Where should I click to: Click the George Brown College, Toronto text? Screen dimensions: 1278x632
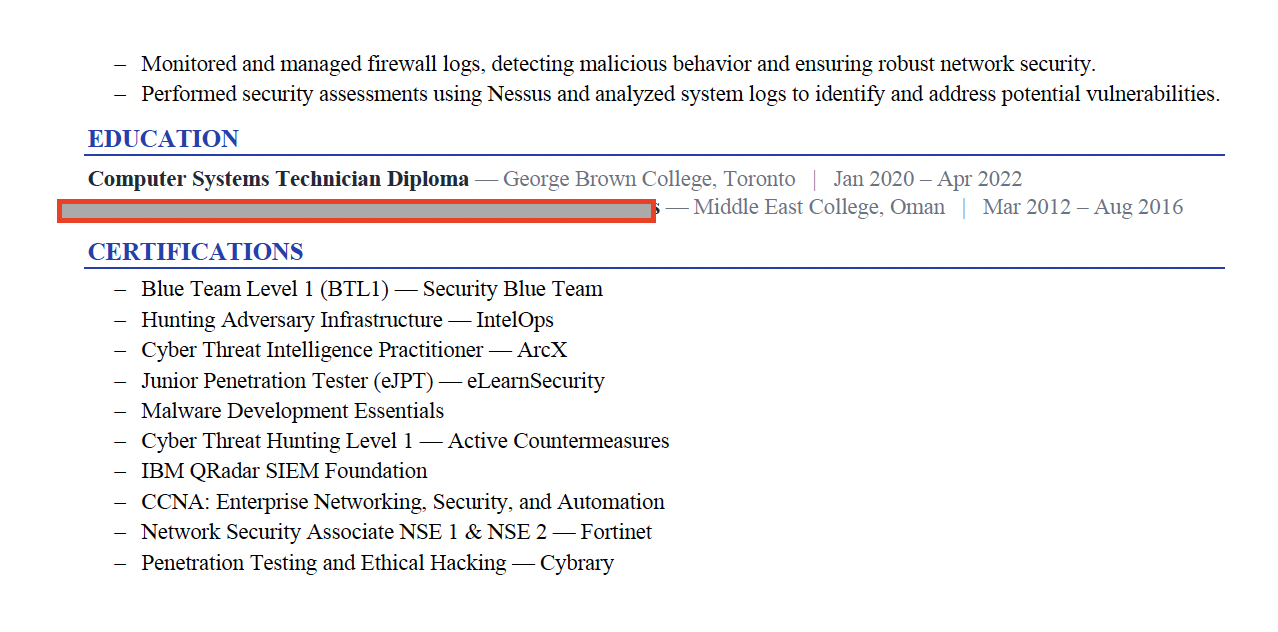coord(649,179)
